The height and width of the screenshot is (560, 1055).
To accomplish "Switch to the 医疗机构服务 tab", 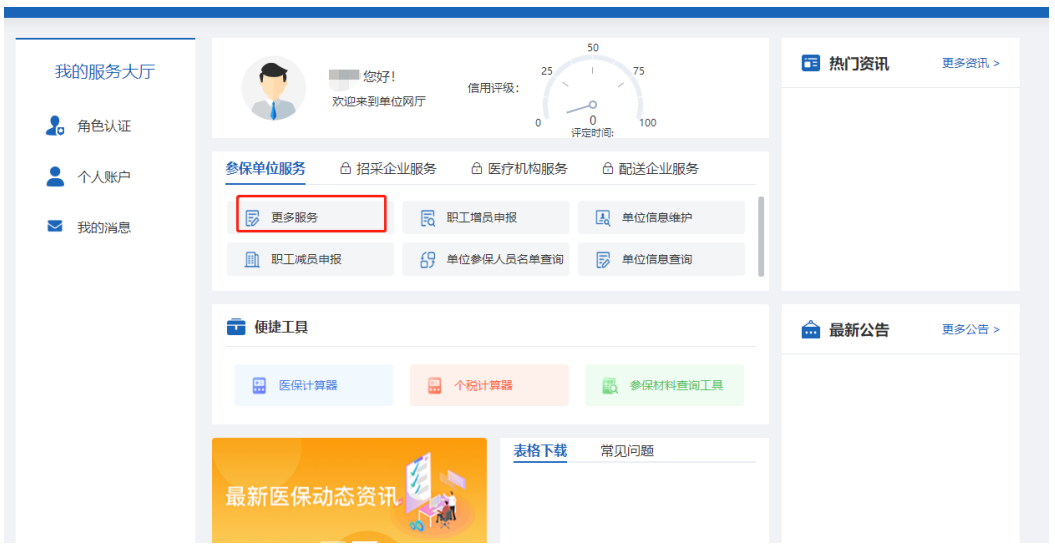I will (519, 169).
